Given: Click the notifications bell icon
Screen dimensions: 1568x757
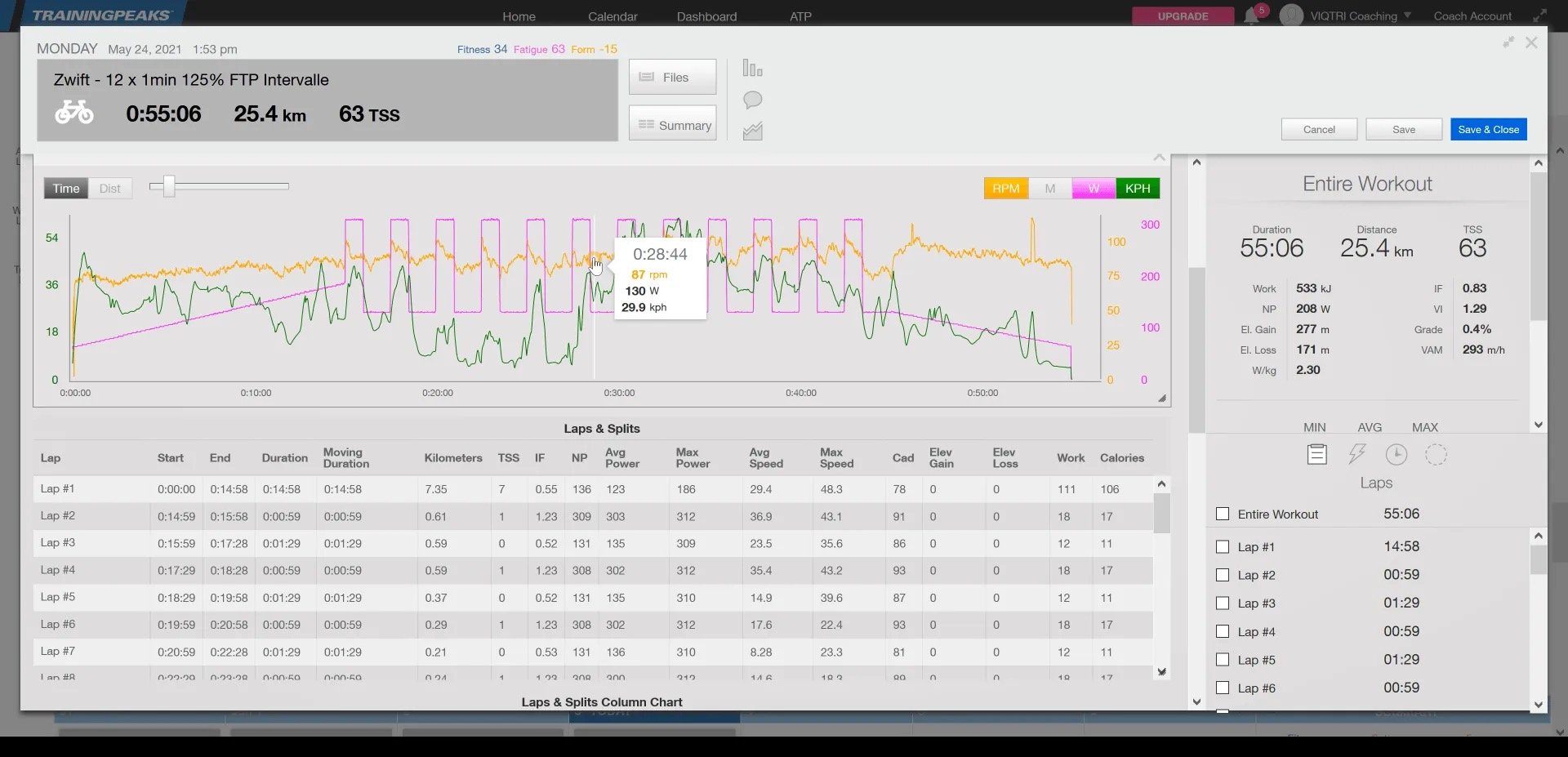Looking at the screenshot, I should pyautogui.click(x=1251, y=16).
